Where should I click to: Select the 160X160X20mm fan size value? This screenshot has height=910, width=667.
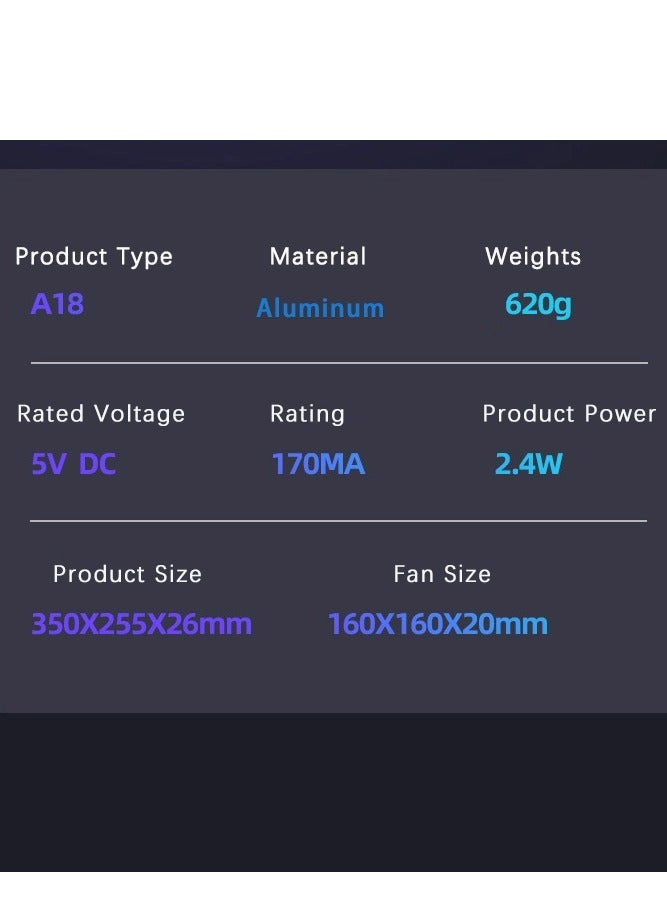pyautogui.click(x=438, y=624)
